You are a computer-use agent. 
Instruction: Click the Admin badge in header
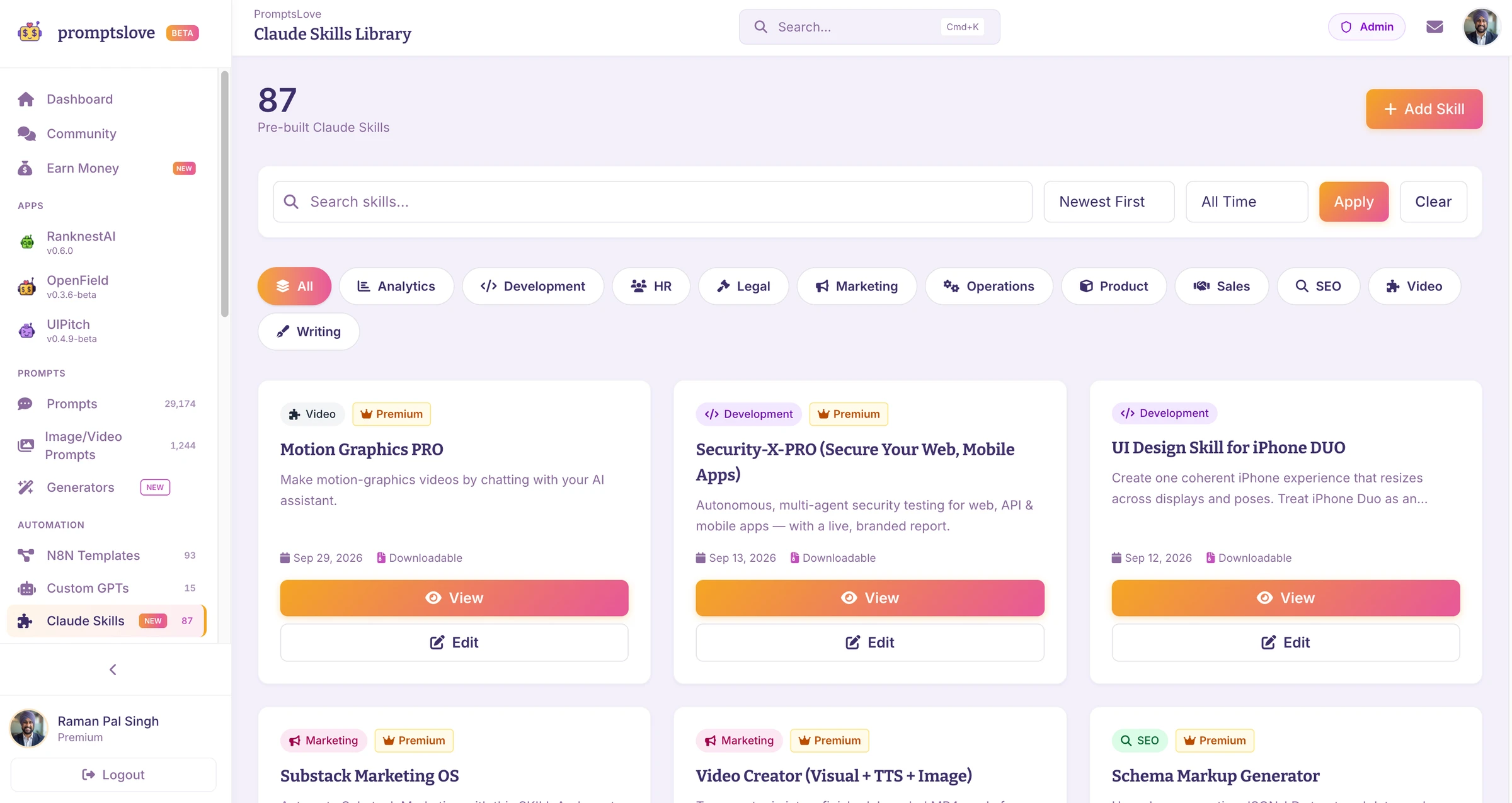coord(1367,26)
